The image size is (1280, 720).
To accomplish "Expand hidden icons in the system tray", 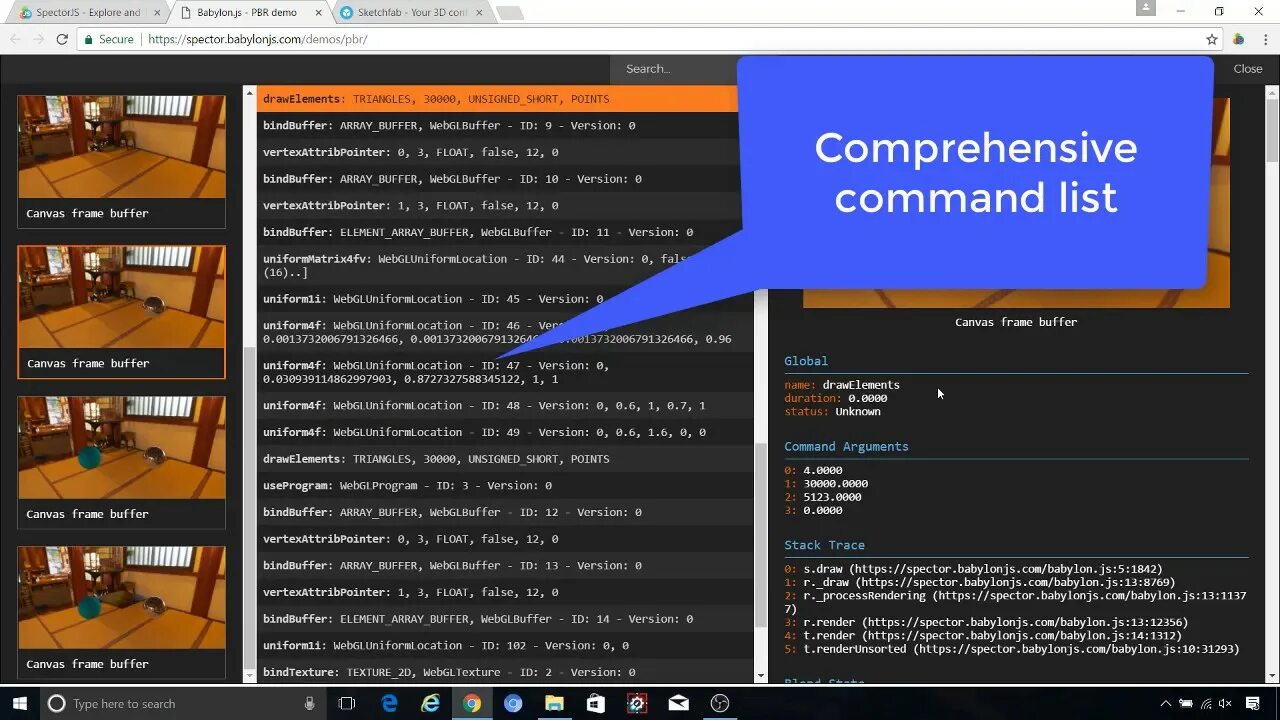I will tap(1166, 703).
